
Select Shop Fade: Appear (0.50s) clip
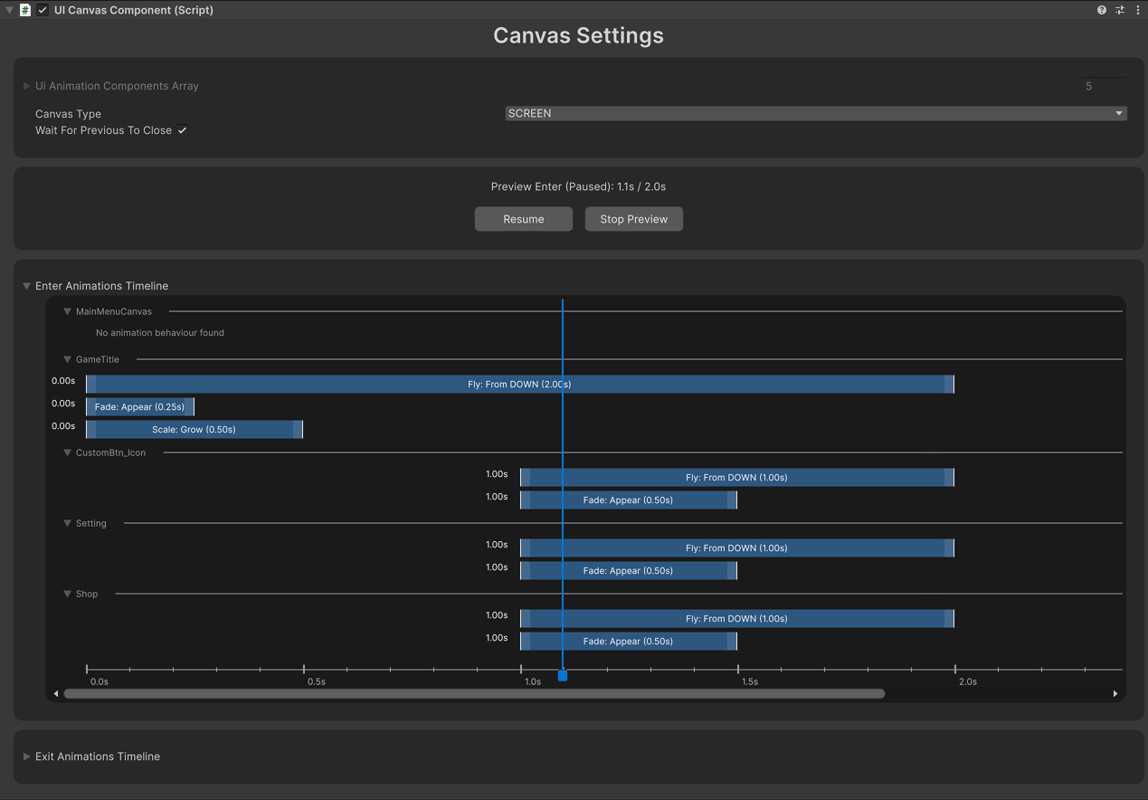pos(628,641)
